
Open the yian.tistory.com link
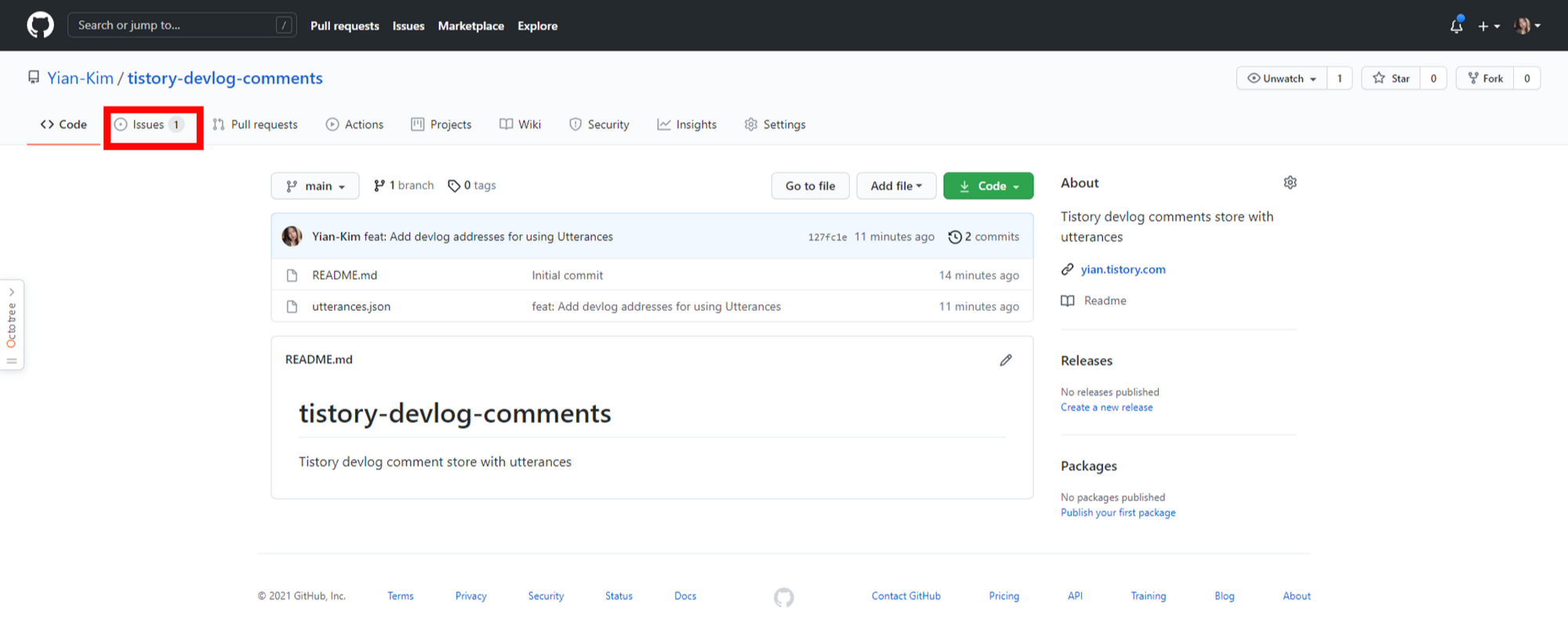(x=1123, y=269)
